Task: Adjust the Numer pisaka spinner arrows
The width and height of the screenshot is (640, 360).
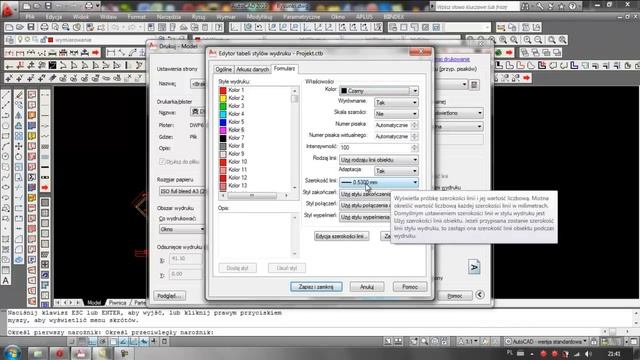Action: click(x=415, y=125)
